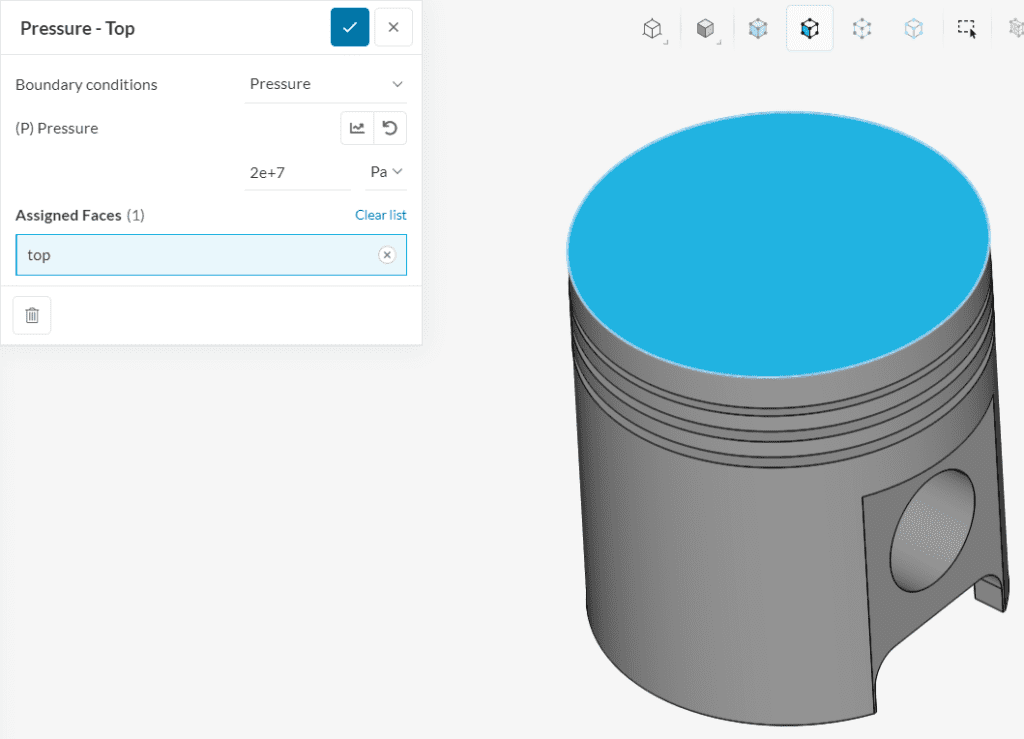The width and height of the screenshot is (1024, 739).
Task: Activate the volume selection filter icon
Action: point(758,28)
